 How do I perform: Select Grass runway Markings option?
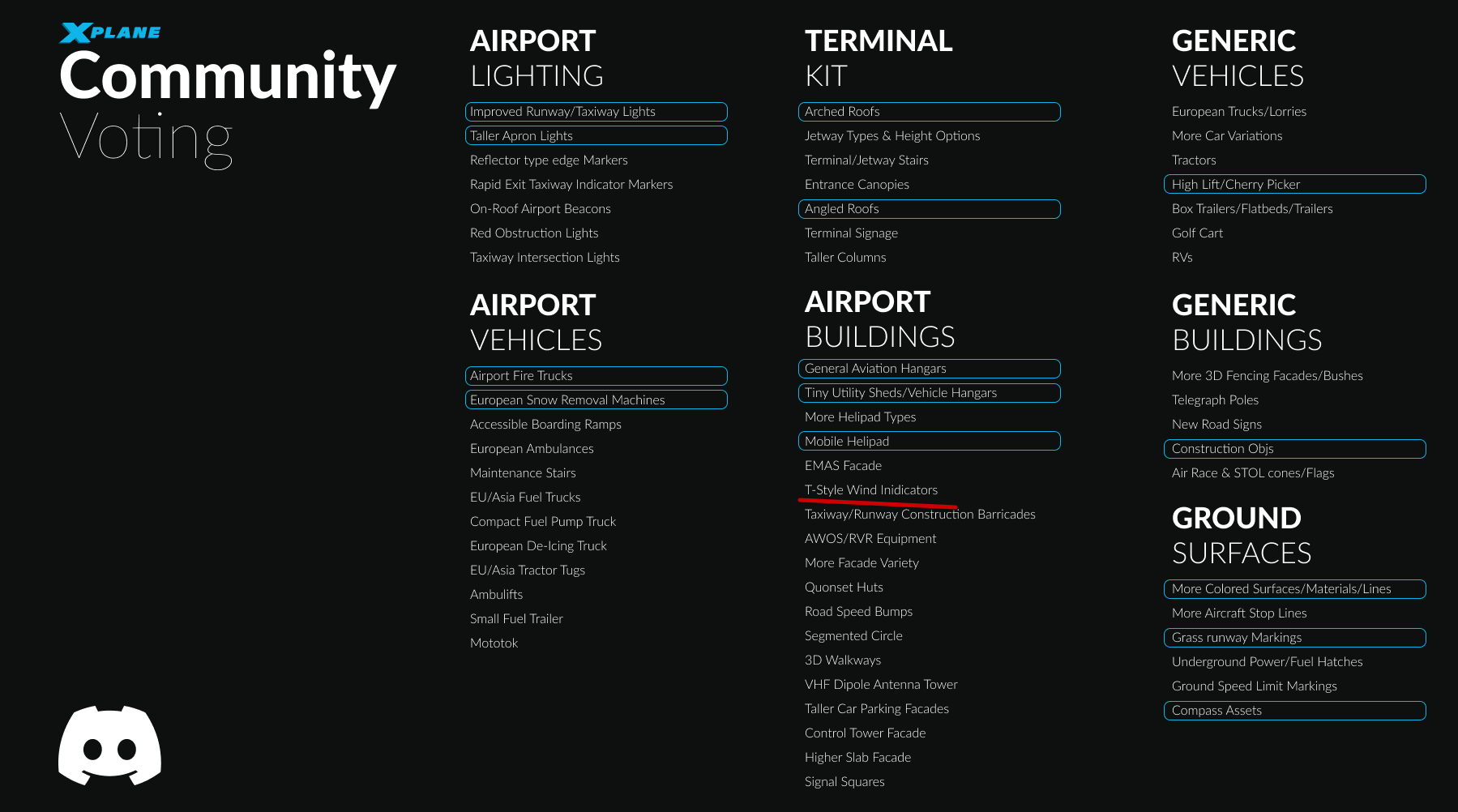click(x=1294, y=638)
